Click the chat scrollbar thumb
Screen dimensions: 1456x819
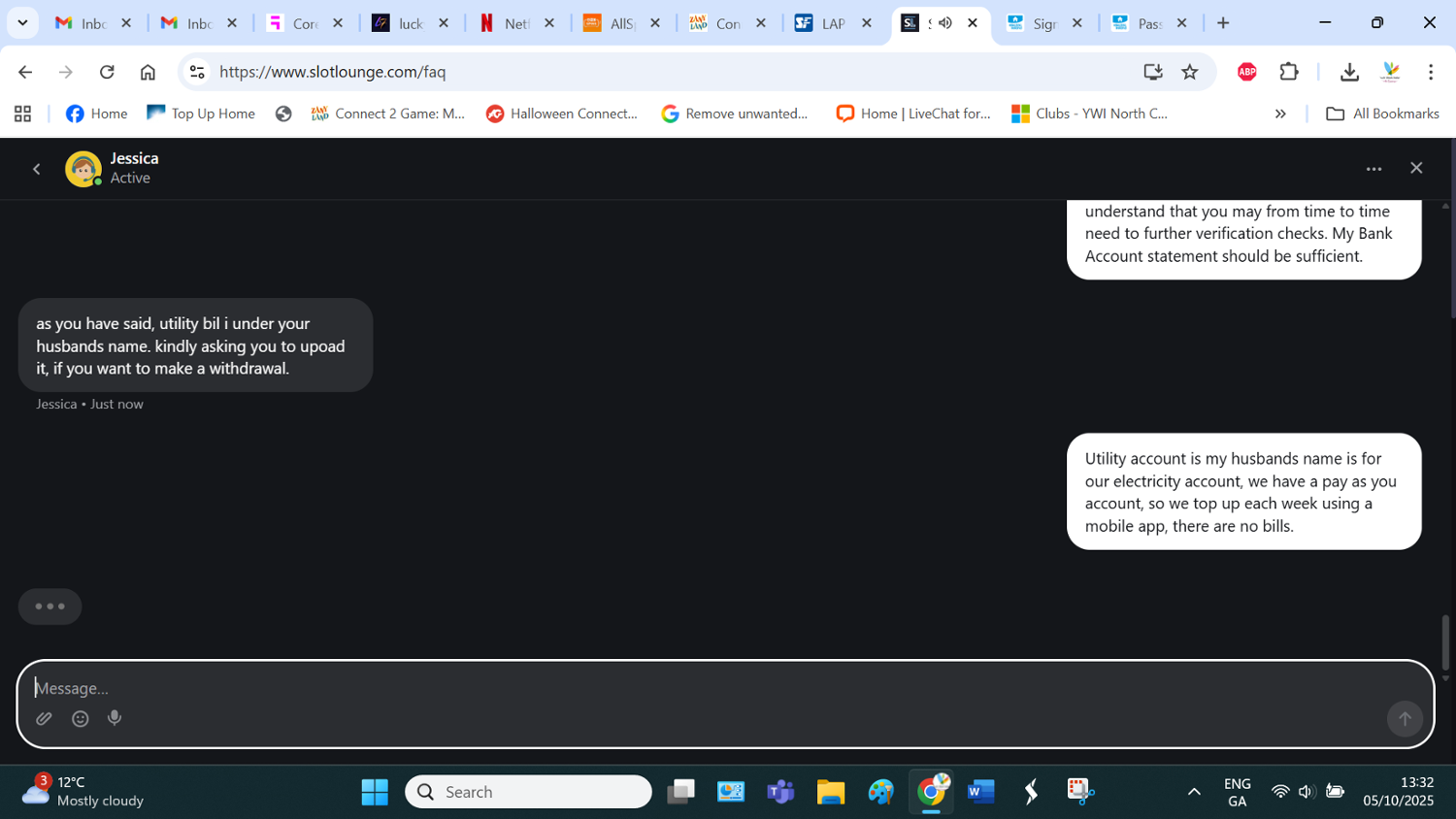click(1445, 641)
